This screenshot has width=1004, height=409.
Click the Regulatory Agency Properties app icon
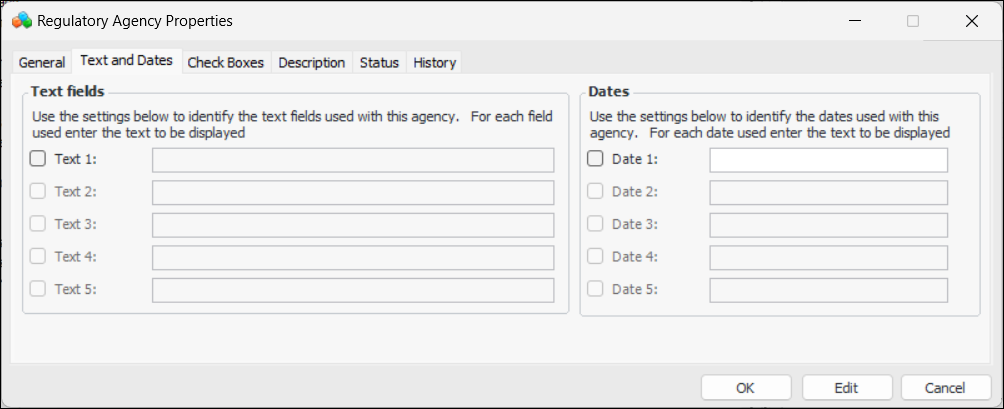tap(21, 20)
